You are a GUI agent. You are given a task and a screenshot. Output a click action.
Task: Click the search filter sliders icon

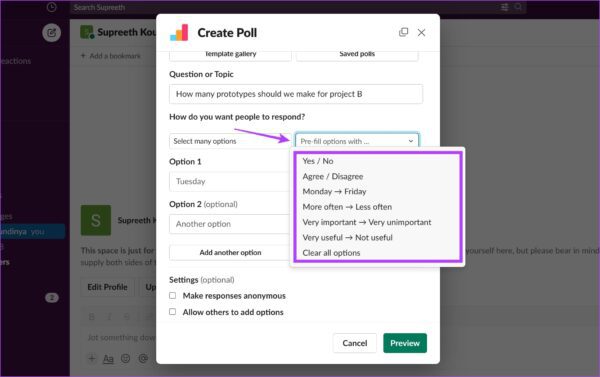505,7
